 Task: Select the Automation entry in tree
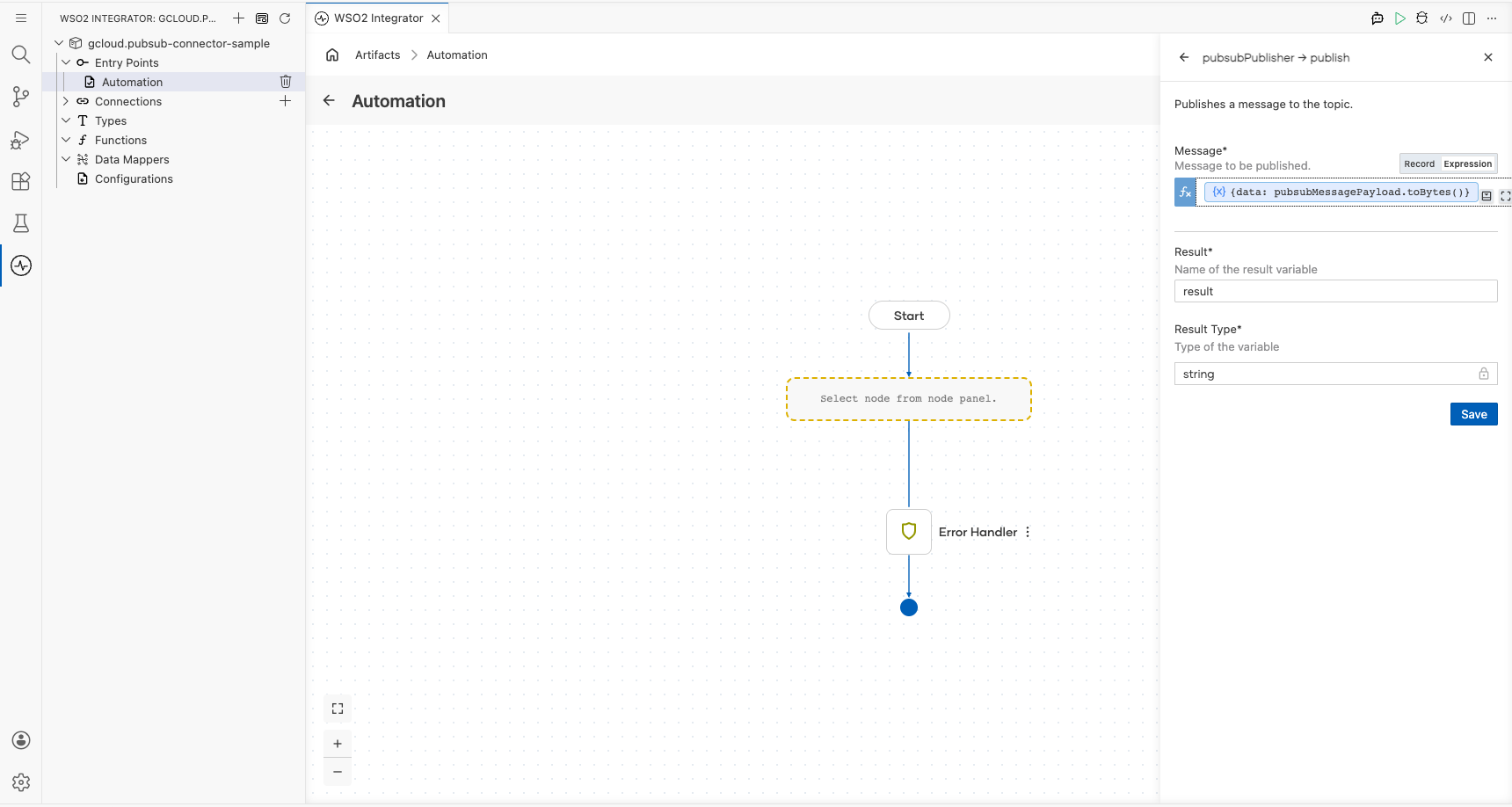pyautogui.click(x=174, y=82)
